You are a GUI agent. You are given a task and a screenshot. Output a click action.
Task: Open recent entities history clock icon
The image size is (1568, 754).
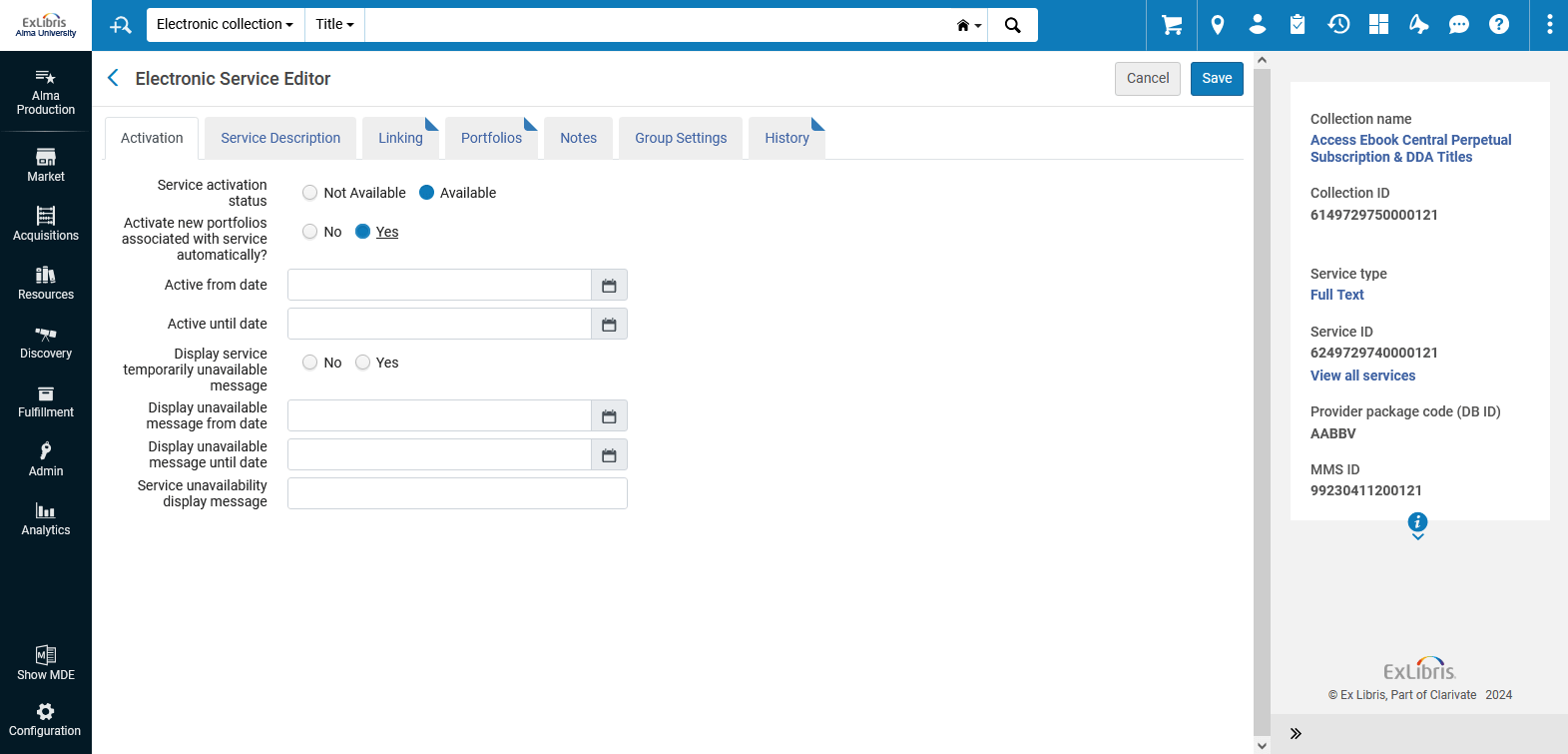coord(1338,25)
